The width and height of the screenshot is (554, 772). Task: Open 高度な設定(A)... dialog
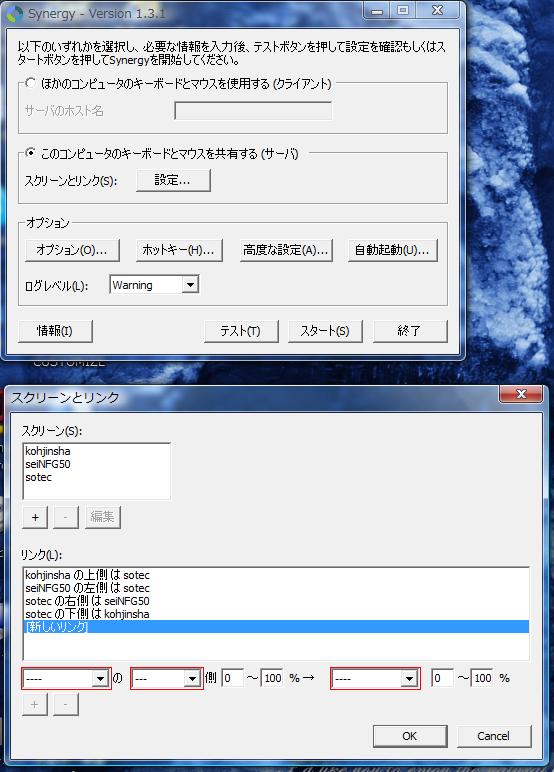[x=286, y=250]
